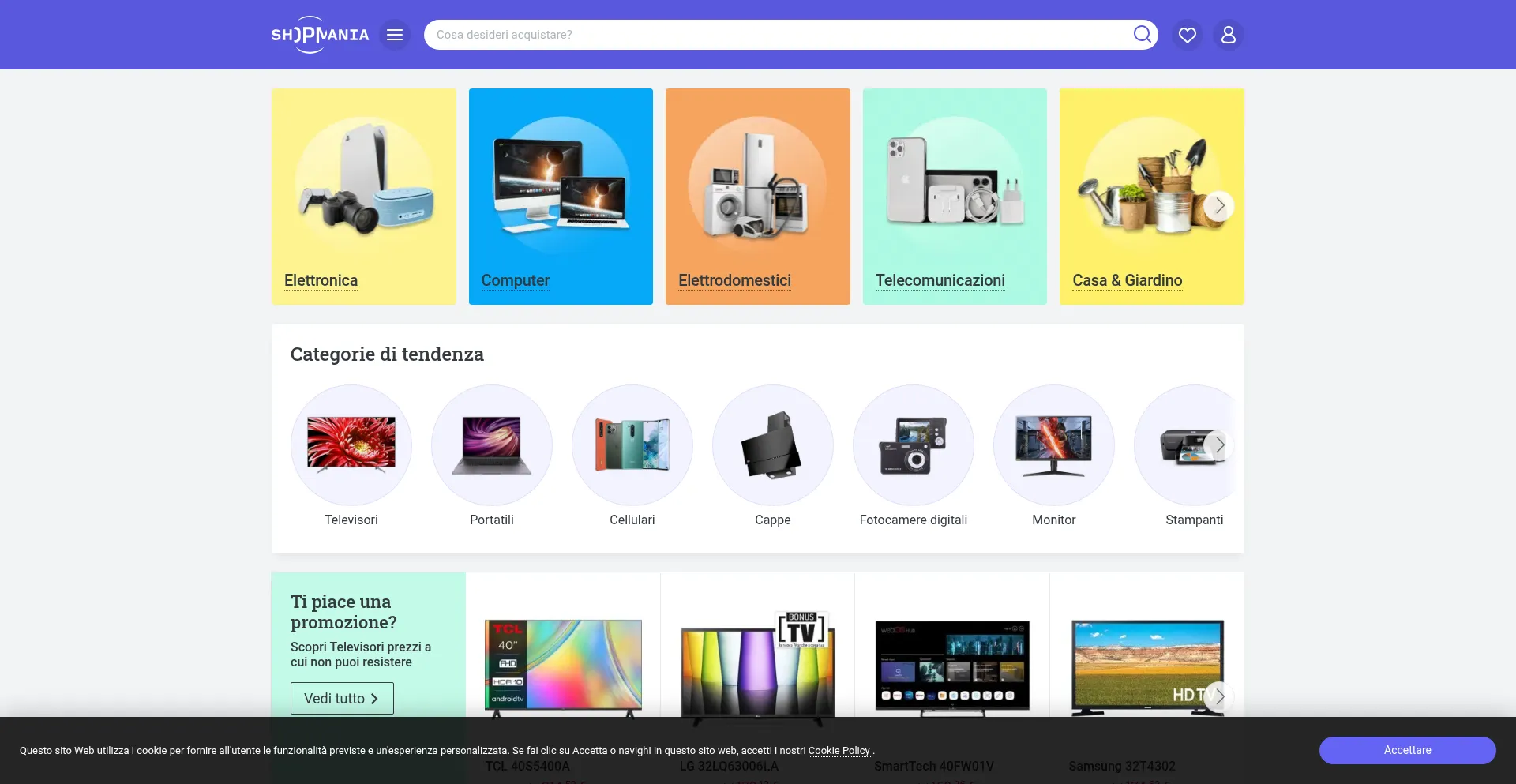Click the Vedi tutto button
The width and height of the screenshot is (1516, 784).
point(342,699)
